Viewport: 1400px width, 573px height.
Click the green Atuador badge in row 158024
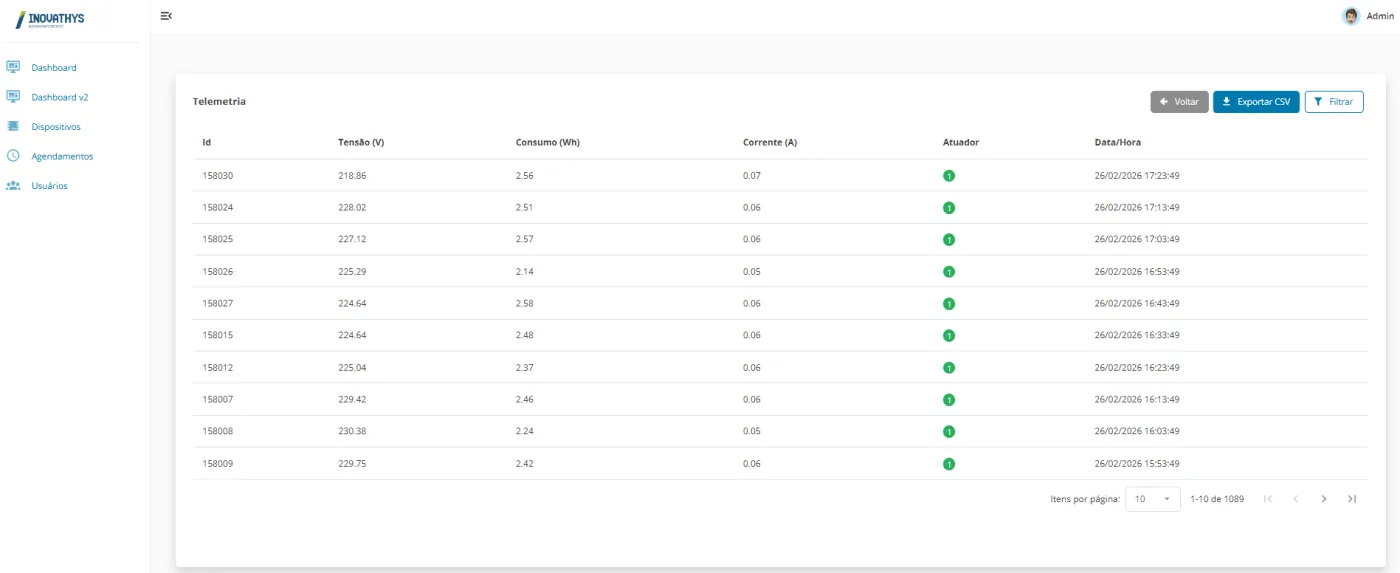tap(949, 208)
